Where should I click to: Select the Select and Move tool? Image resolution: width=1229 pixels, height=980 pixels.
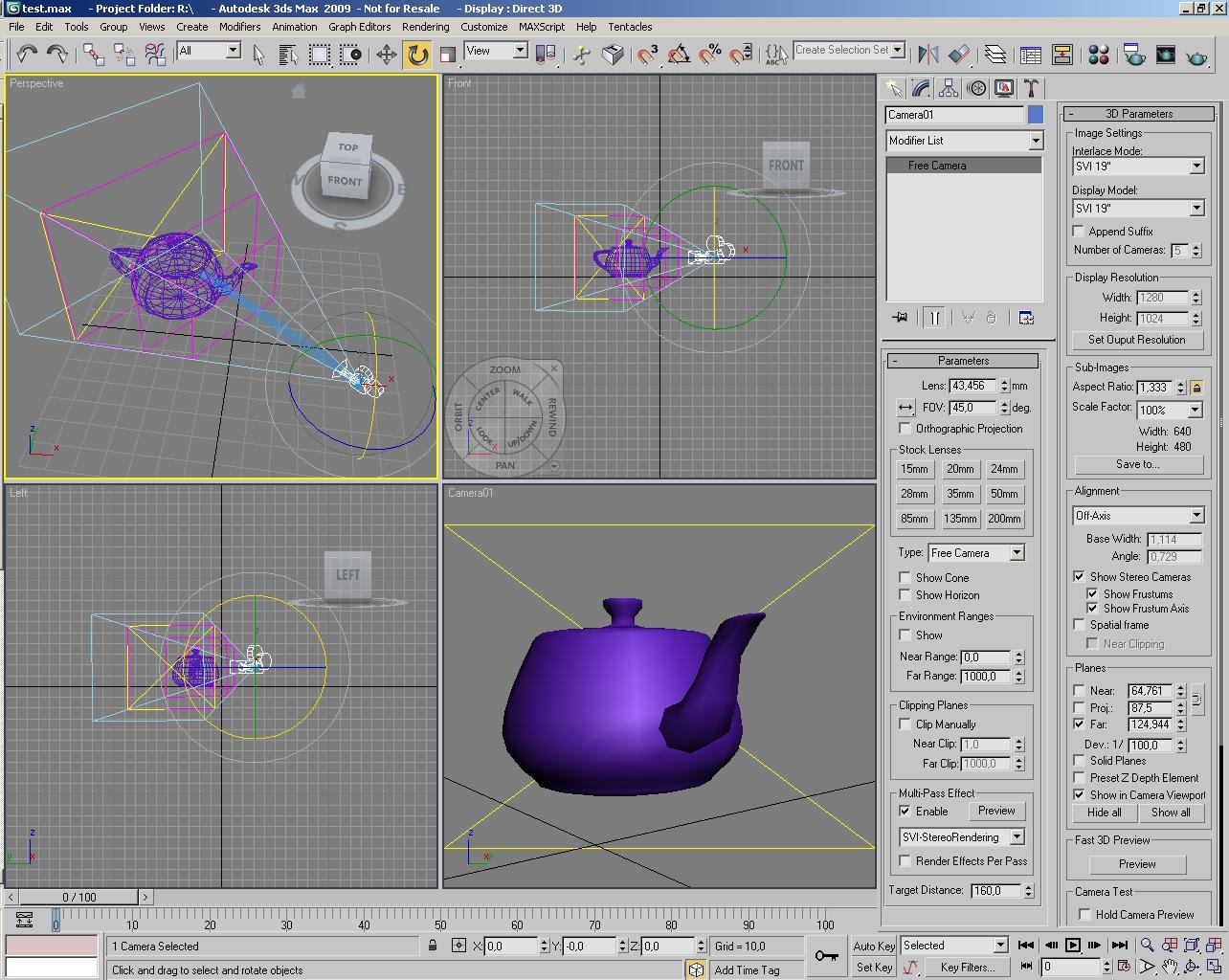[x=387, y=54]
